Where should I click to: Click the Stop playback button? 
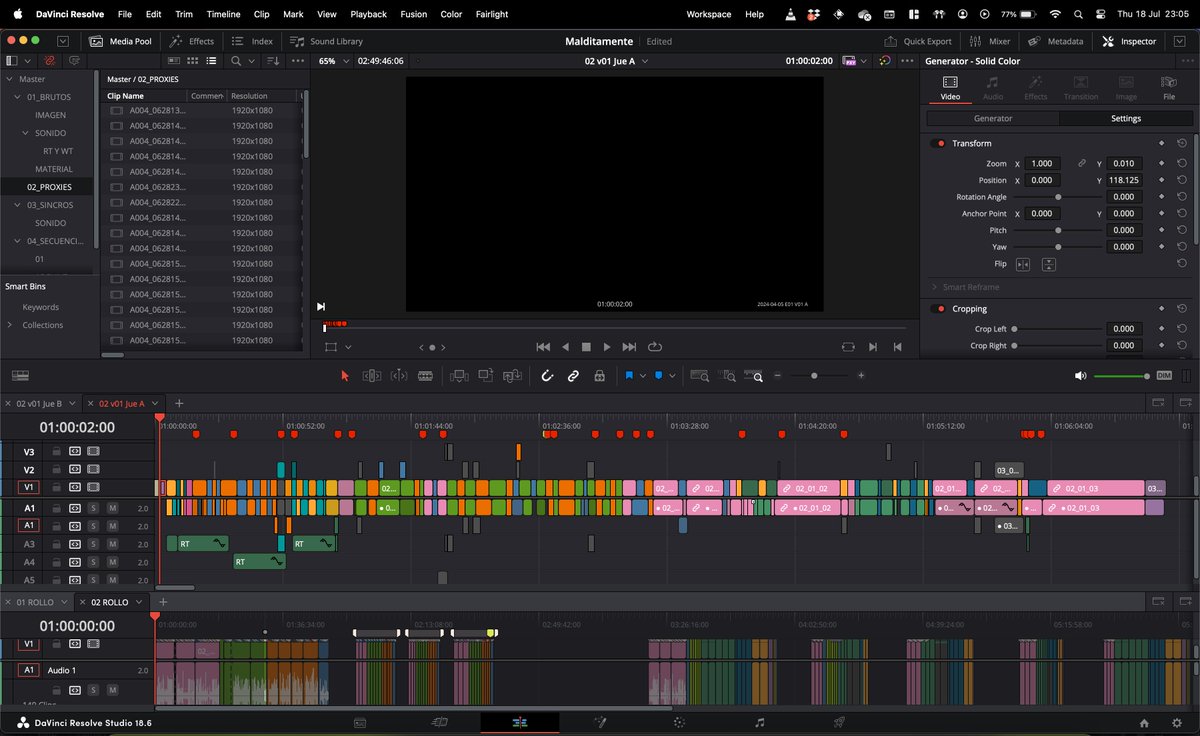tap(586, 347)
